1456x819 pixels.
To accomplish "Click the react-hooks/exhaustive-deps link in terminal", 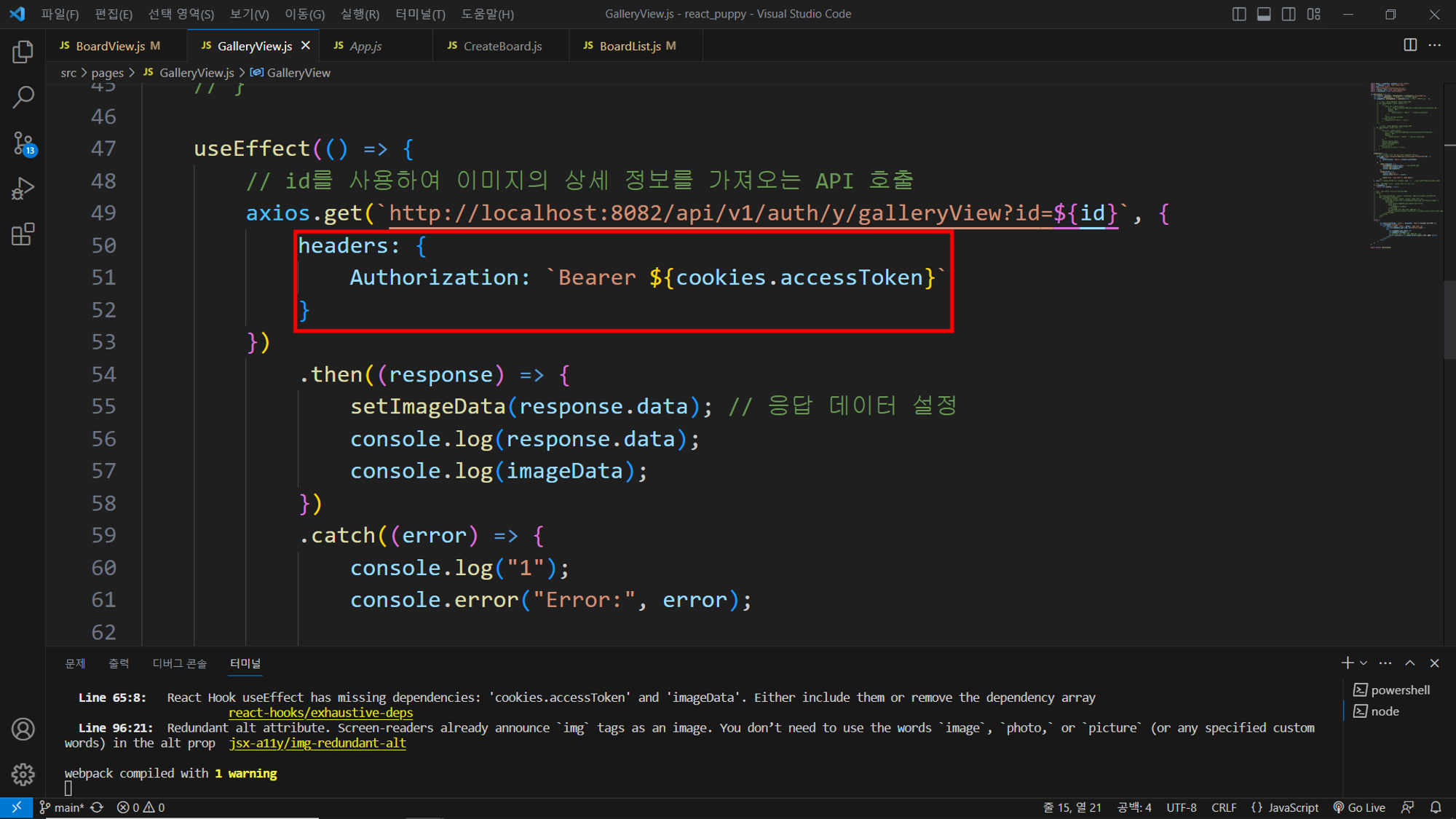I will point(320,713).
